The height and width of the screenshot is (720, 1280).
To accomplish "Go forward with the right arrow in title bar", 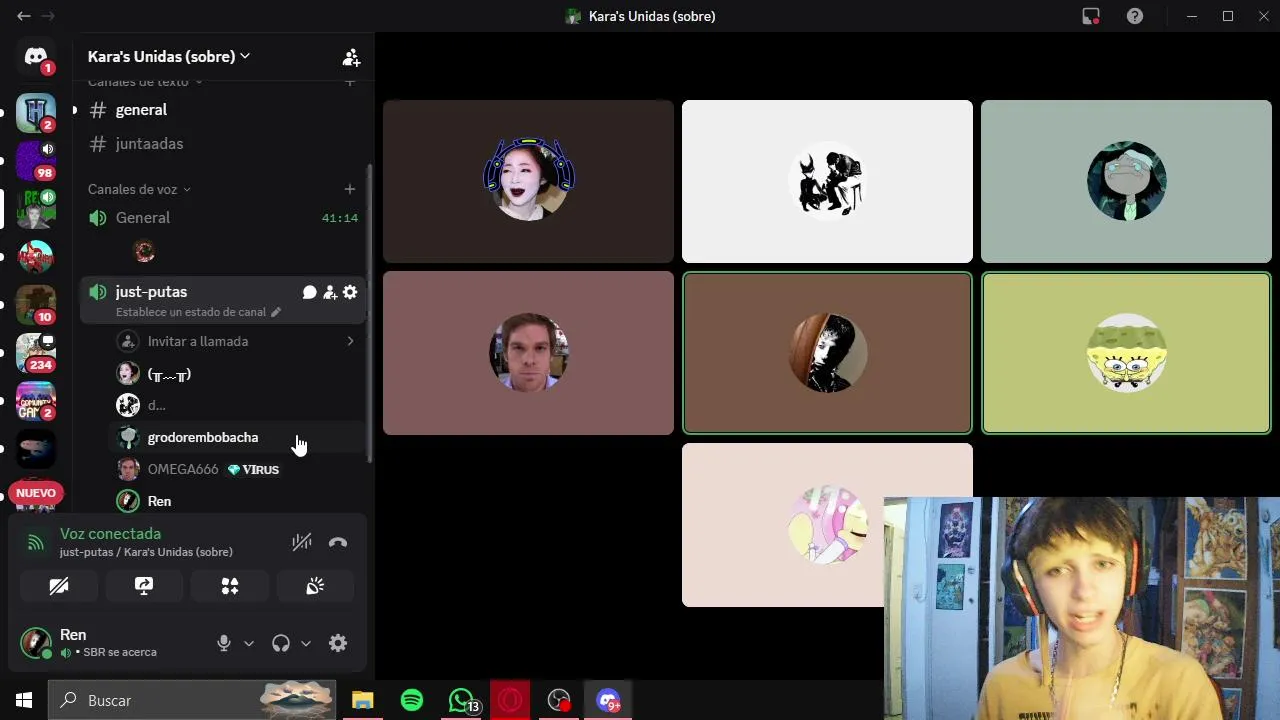I will point(48,16).
